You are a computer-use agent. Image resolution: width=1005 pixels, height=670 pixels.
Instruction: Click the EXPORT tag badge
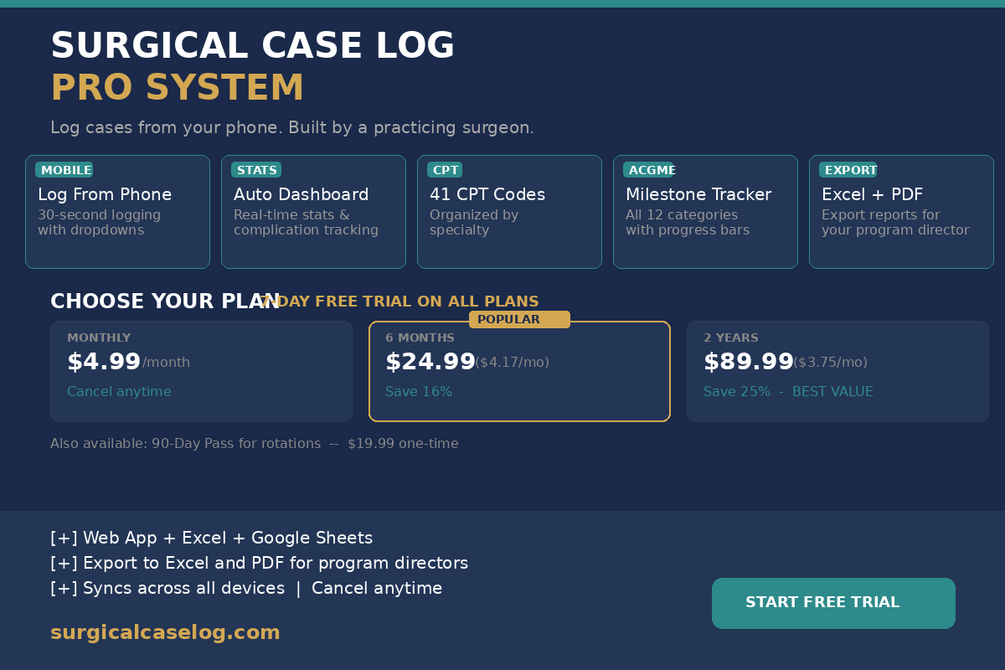[848, 170]
